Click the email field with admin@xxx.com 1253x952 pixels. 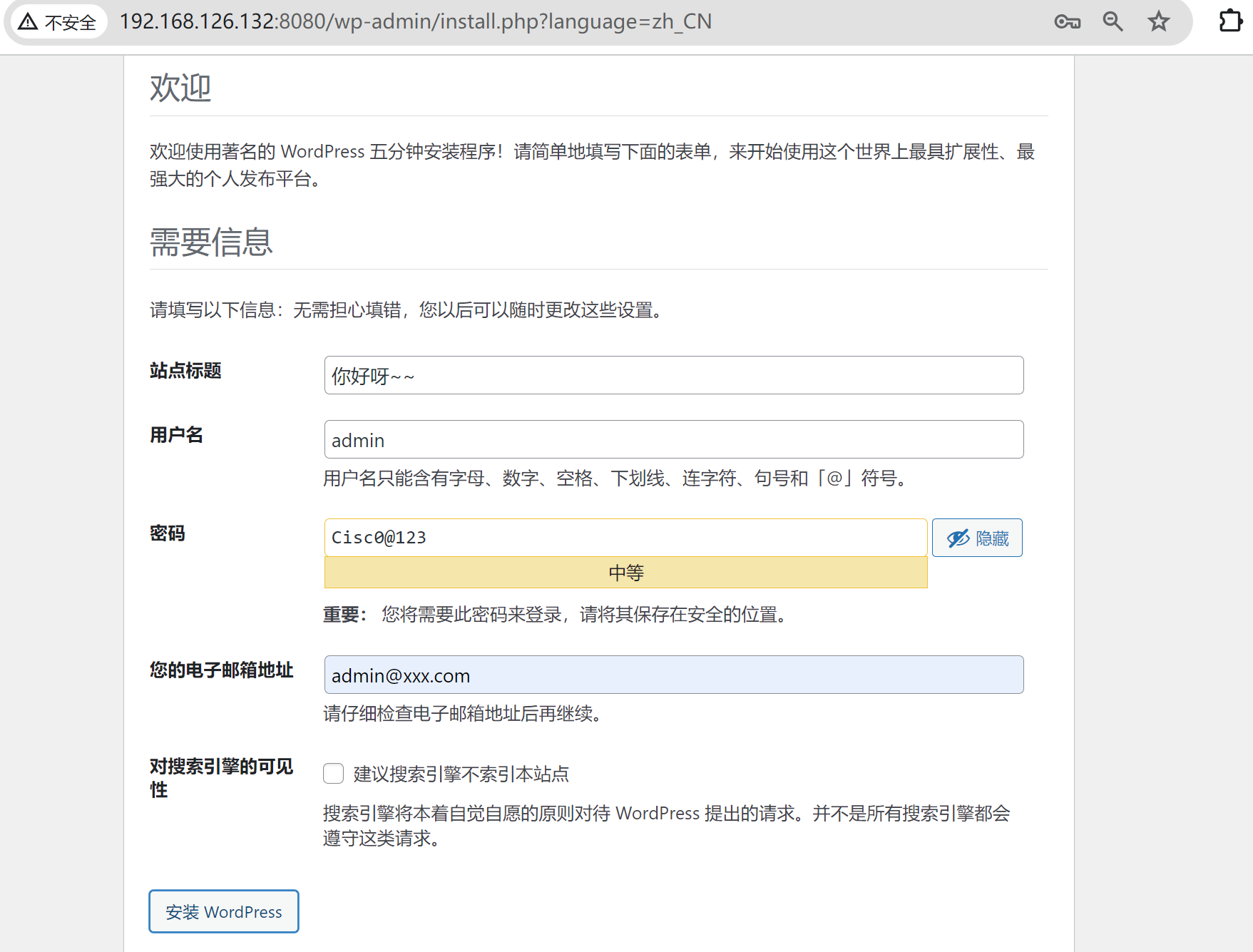673,675
